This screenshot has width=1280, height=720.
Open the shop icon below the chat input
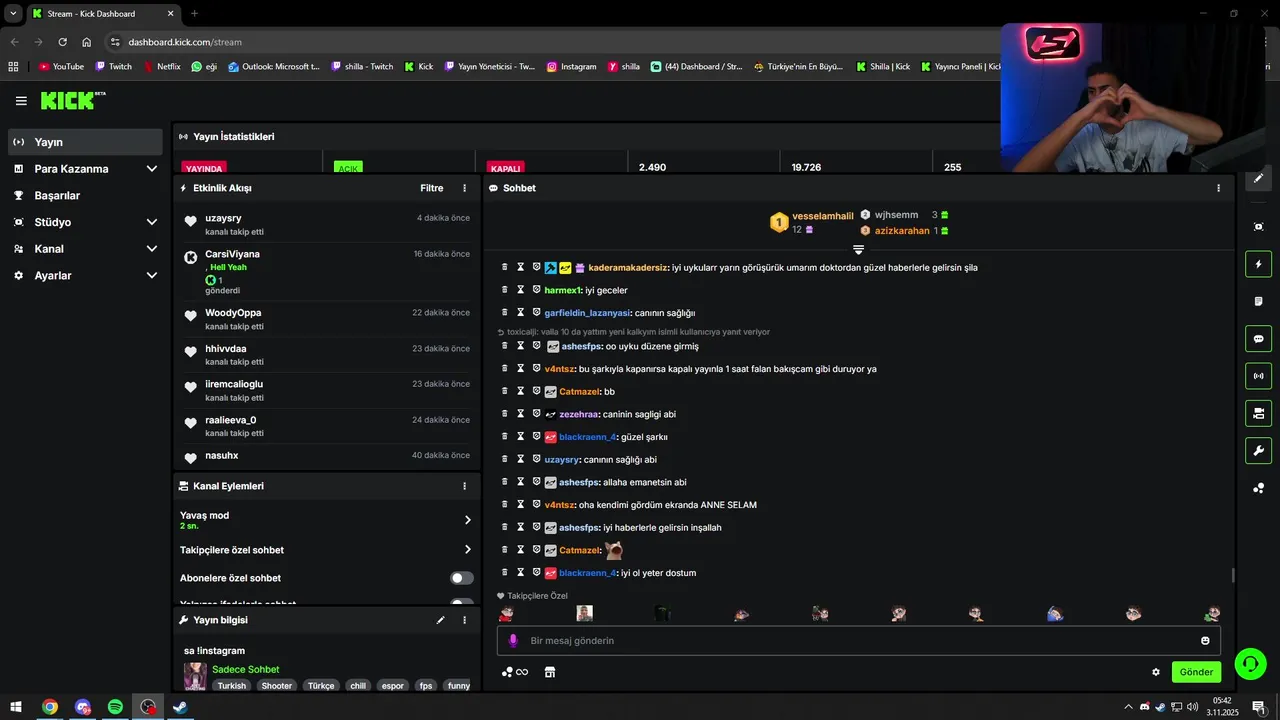[x=549, y=672]
